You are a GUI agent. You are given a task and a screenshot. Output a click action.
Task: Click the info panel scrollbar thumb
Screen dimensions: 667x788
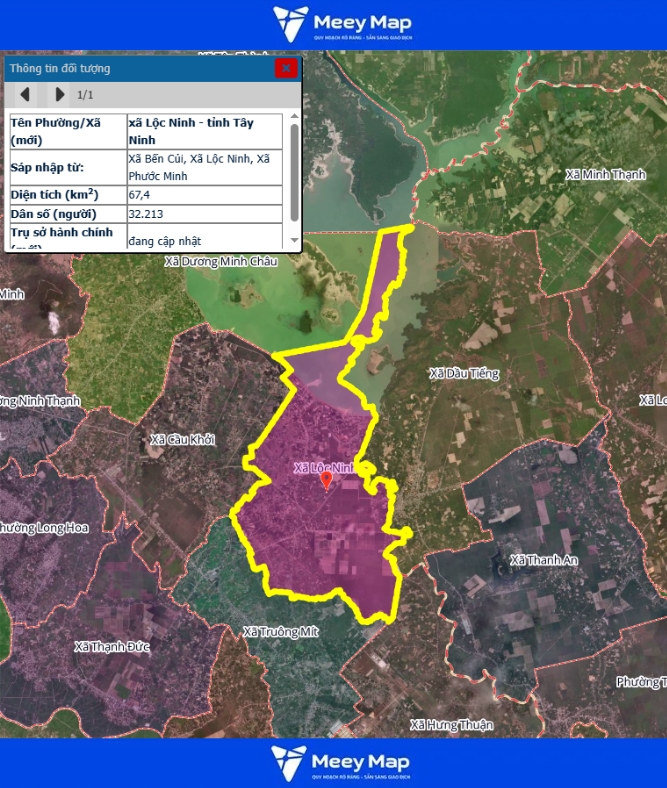click(x=294, y=172)
